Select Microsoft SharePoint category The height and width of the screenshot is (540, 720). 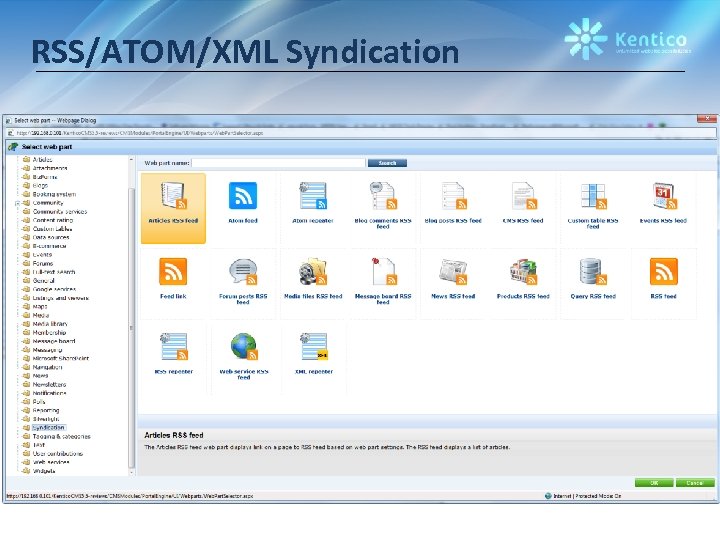61,358
